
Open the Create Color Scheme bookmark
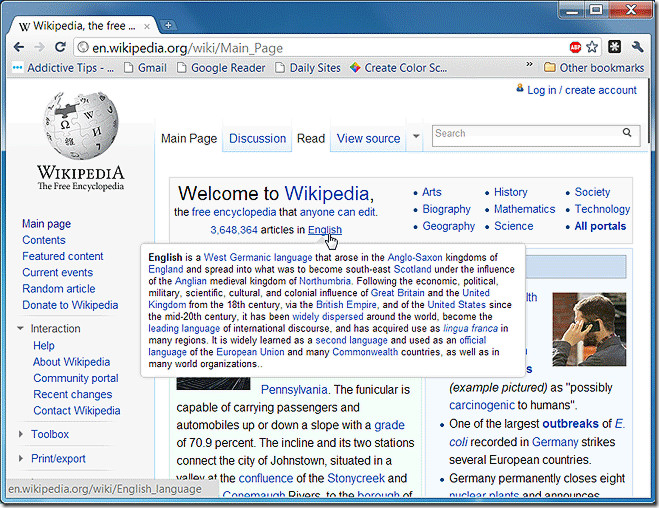point(398,68)
